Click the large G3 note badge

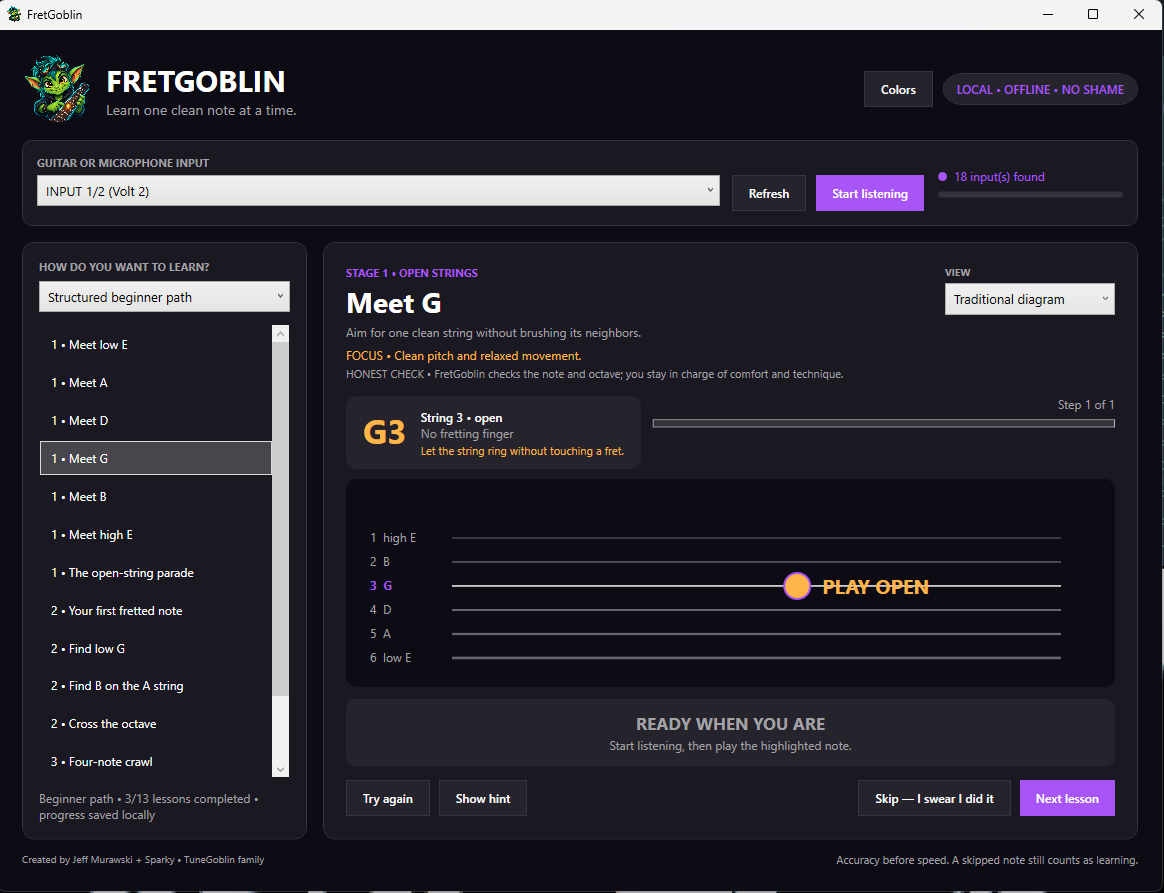pyautogui.click(x=384, y=432)
